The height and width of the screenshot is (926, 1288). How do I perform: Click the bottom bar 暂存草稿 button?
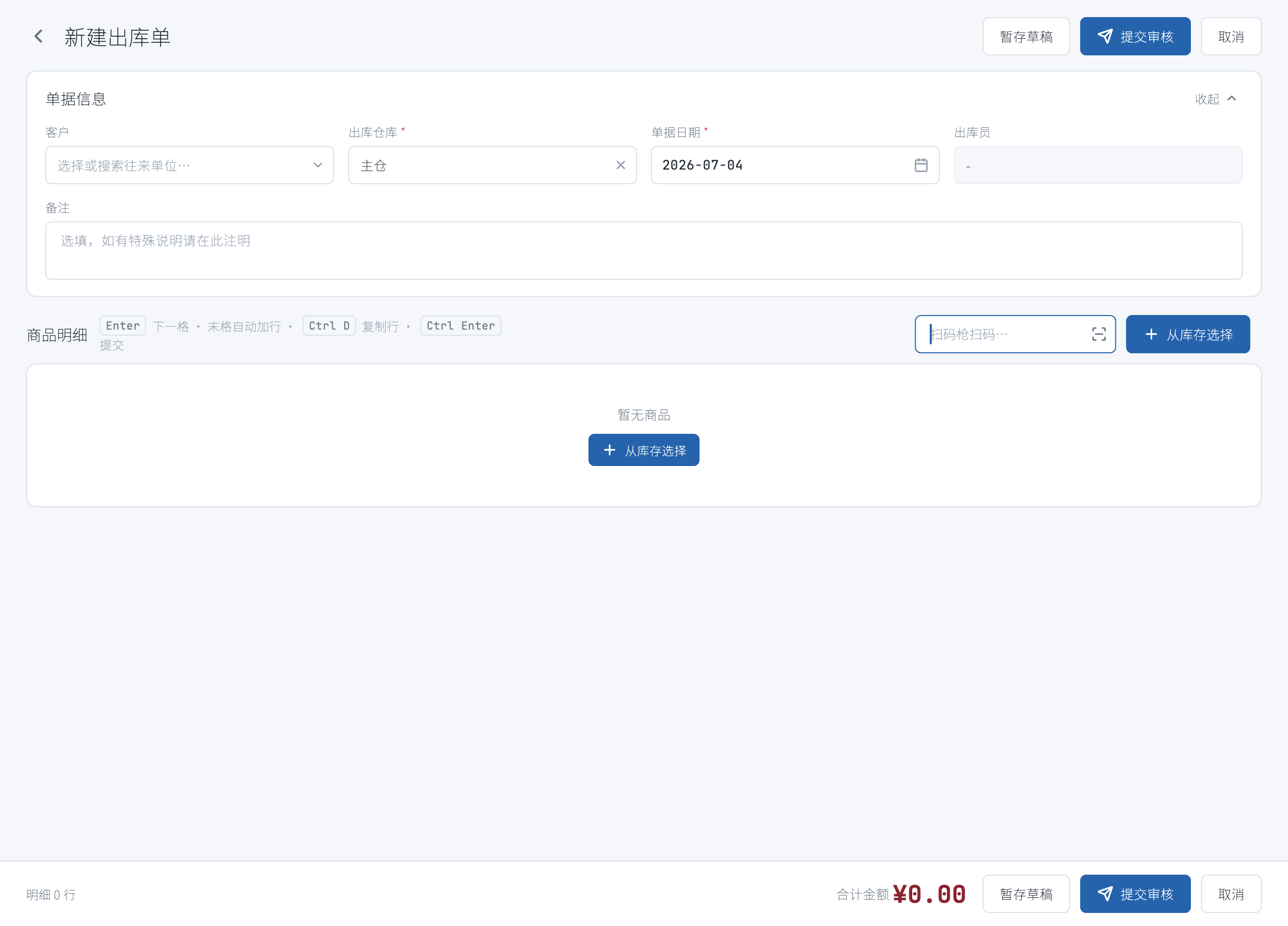point(1026,894)
